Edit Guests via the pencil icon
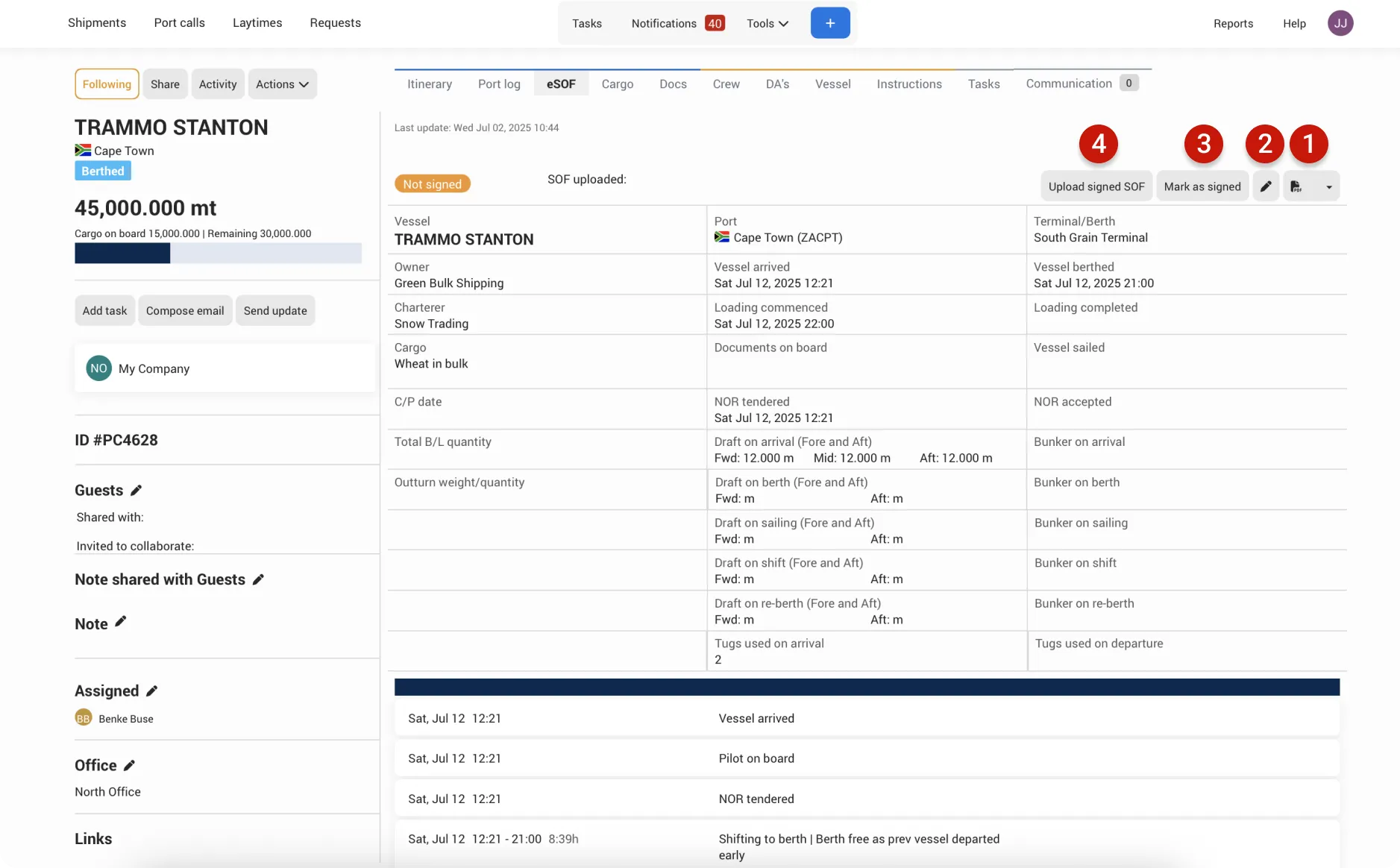 coord(136,490)
